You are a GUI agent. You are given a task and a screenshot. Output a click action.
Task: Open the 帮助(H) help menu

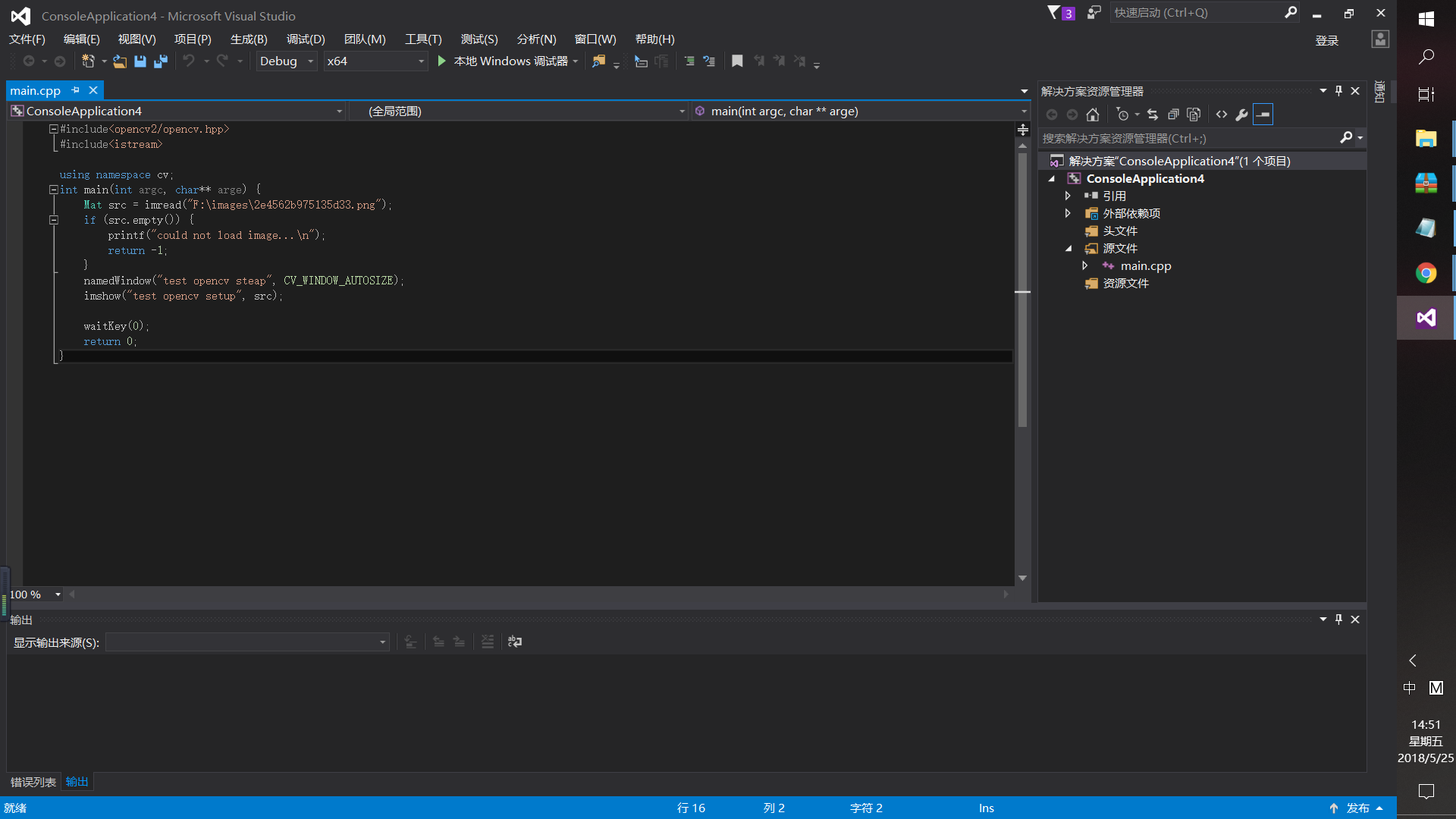click(655, 39)
